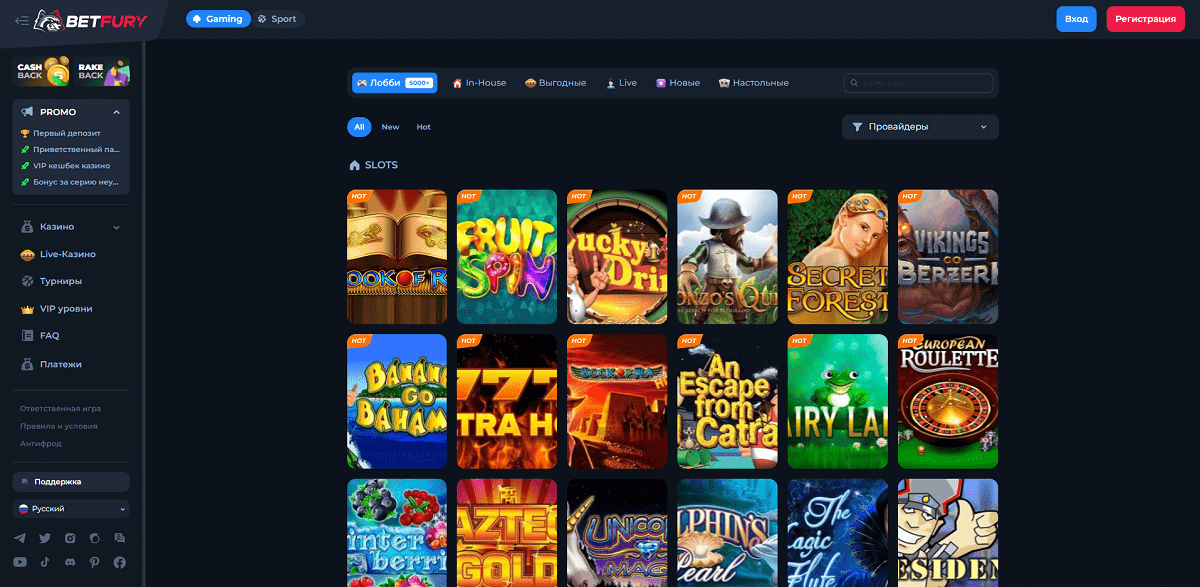Open the Правила и условия link
Screen dimensions: 1200x587
coord(59,426)
